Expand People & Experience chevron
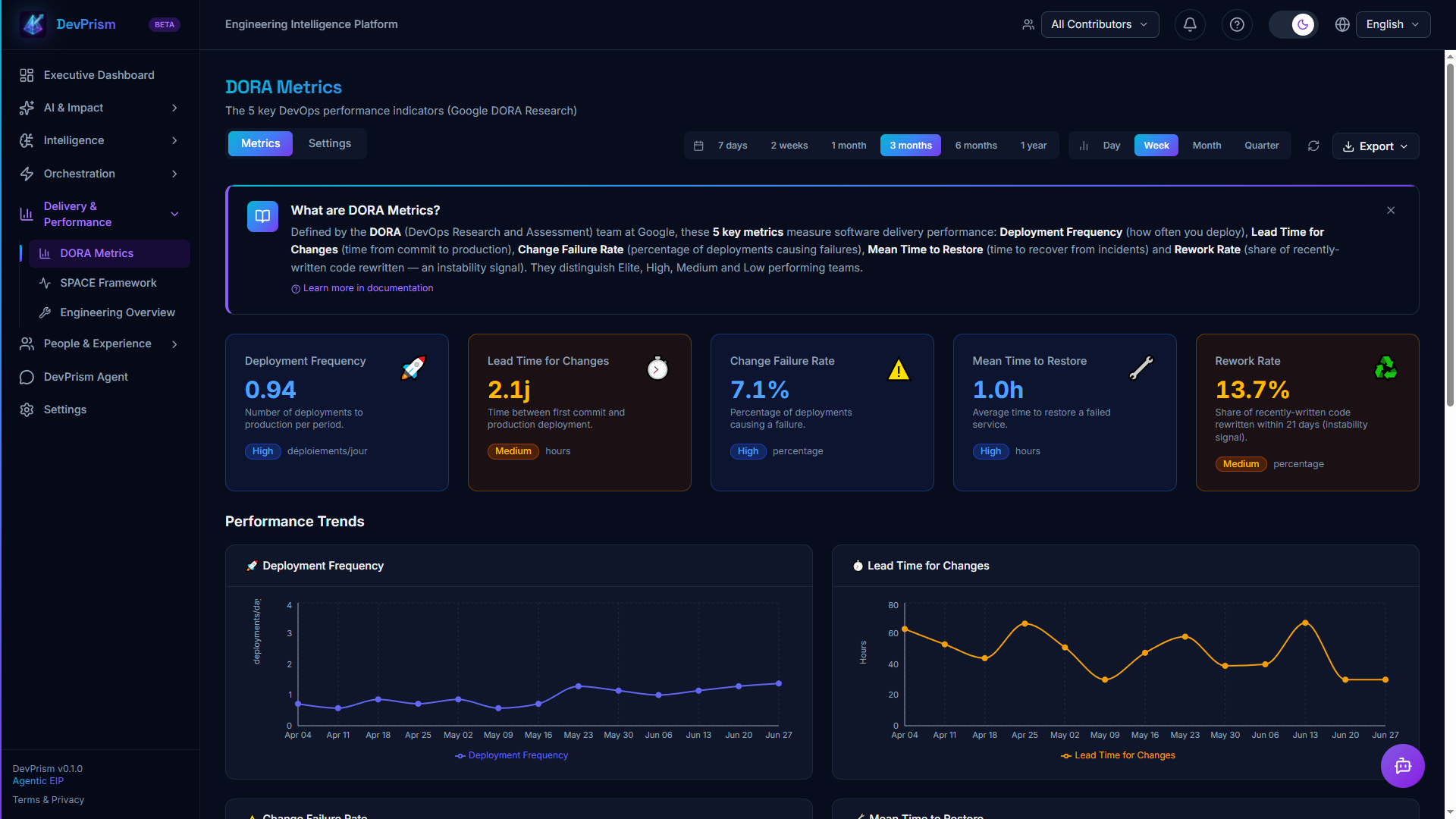 175,344
